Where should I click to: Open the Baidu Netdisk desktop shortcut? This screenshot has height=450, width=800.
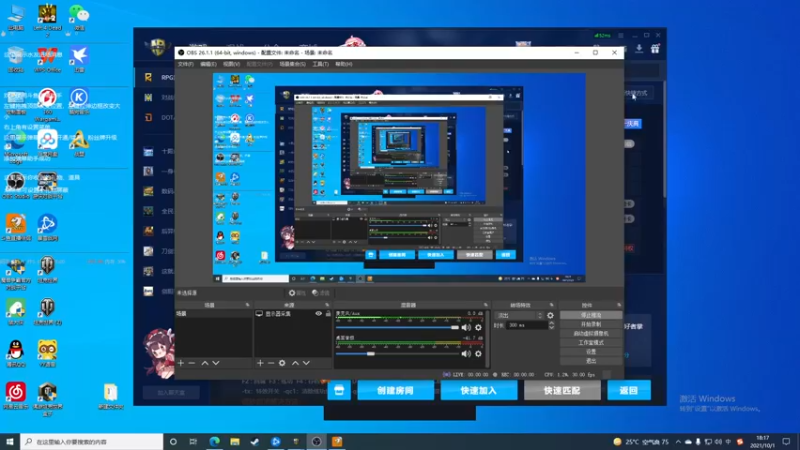[x=47, y=143]
